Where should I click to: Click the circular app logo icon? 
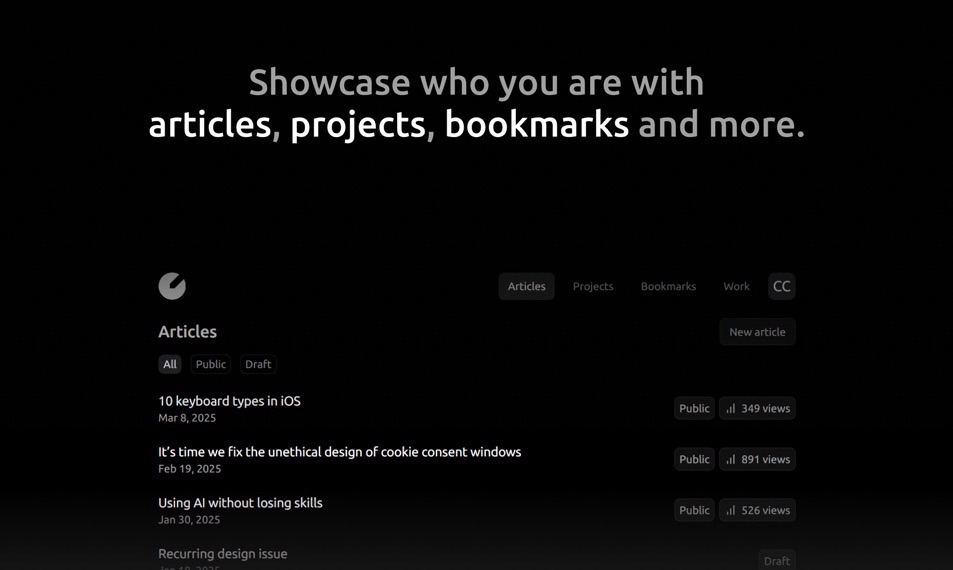[172, 286]
